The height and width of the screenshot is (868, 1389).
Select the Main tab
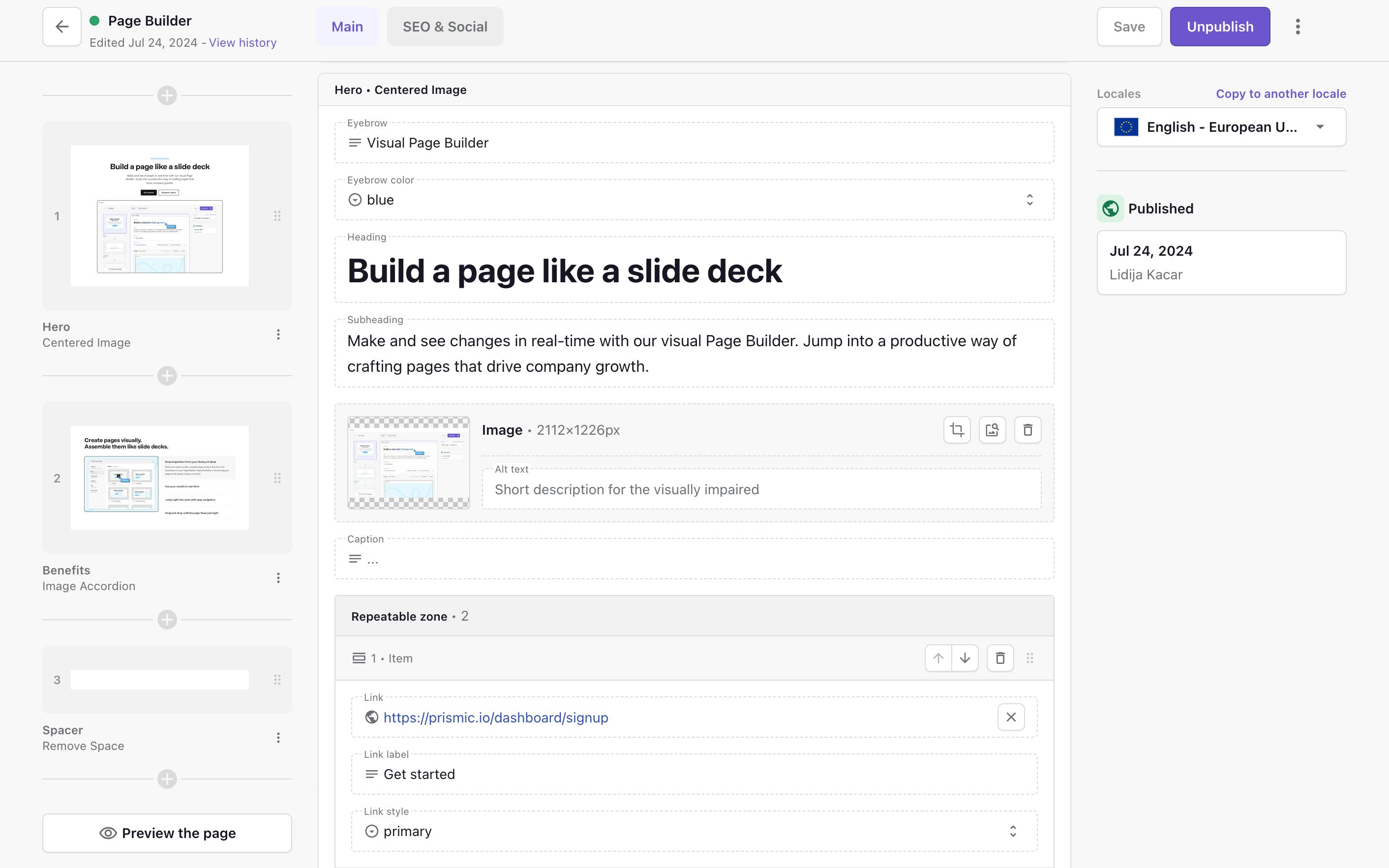347,27
